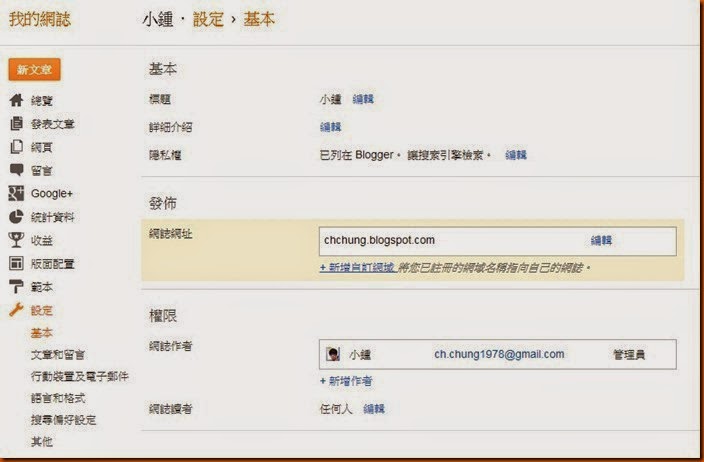Open 其他 settings sub-item
This screenshot has width=704, height=462.
(x=42, y=441)
